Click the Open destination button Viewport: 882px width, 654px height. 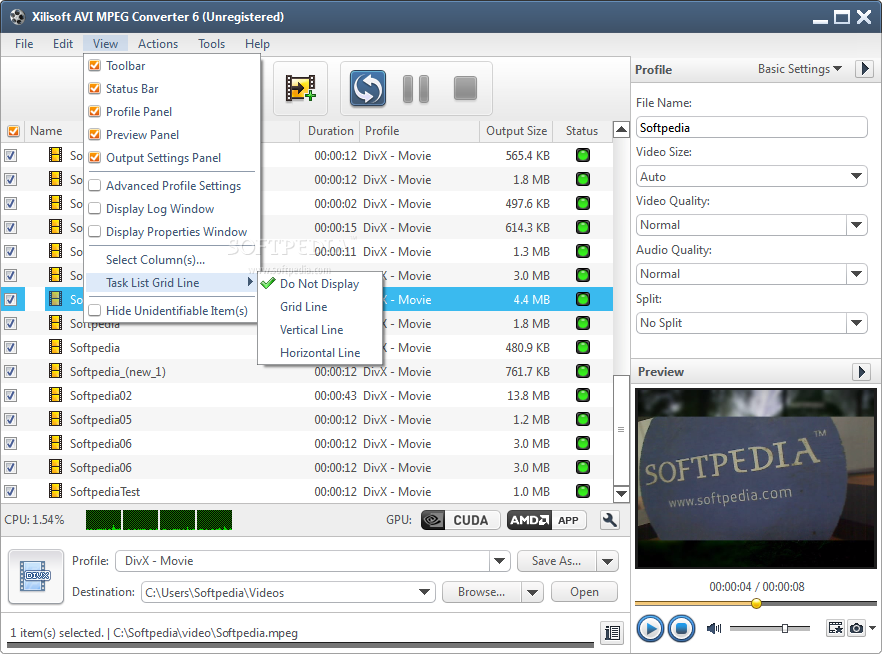pos(584,592)
